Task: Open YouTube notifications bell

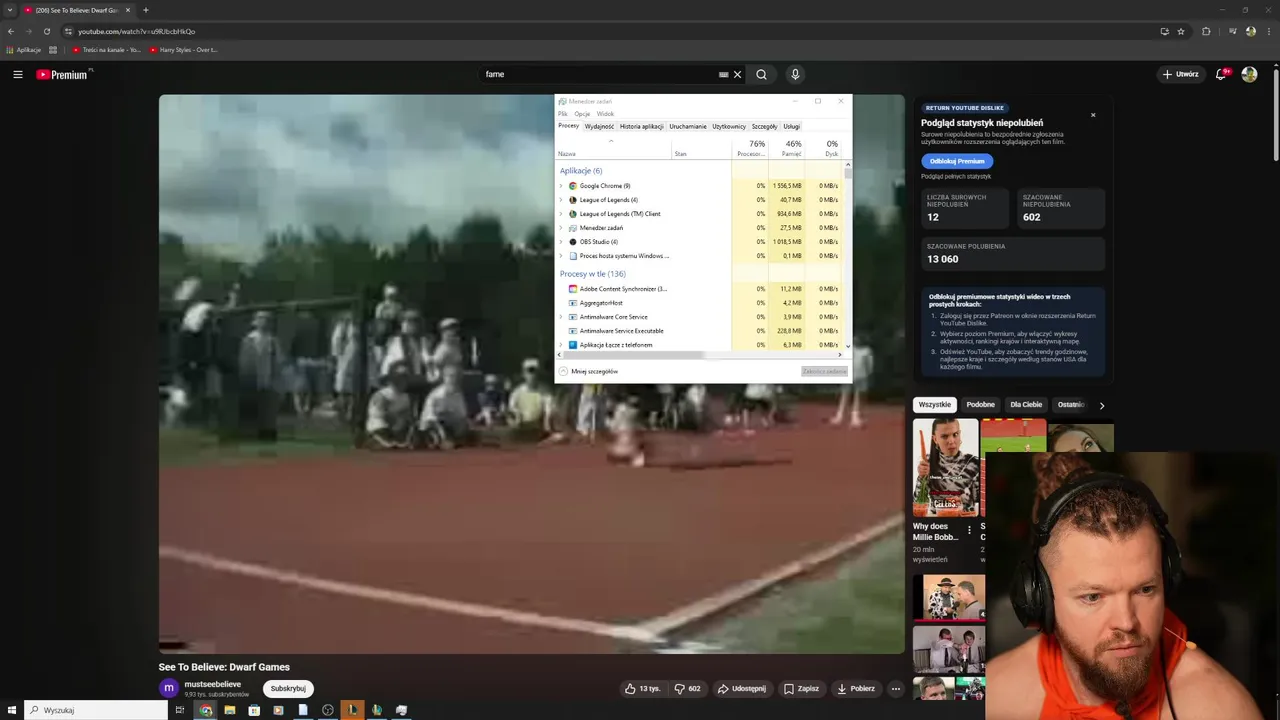Action: (1222, 74)
